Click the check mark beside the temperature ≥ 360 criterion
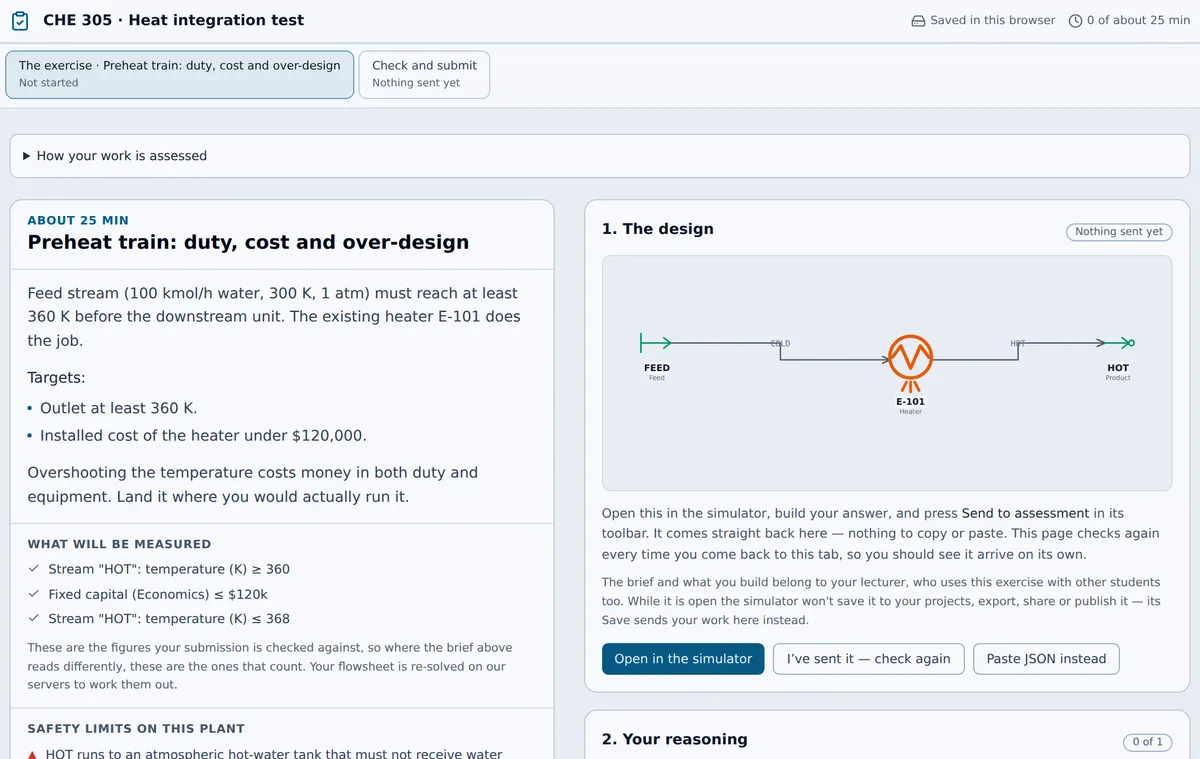Viewport: 1200px width, 759px height. 34,569
